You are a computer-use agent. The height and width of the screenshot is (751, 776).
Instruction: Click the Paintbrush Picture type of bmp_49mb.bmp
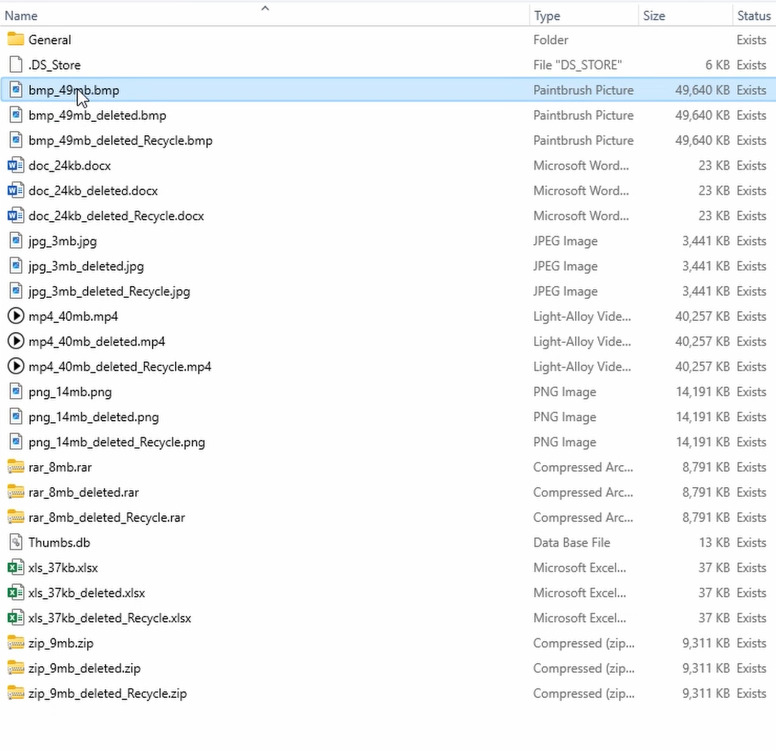(x=583, y=90)
